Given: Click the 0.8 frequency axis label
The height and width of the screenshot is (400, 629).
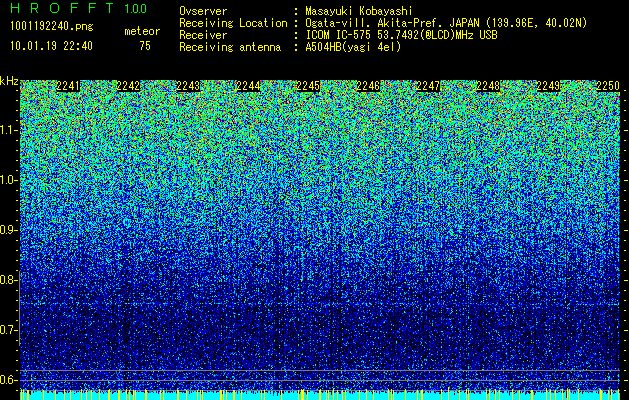Looking at the screenshot, I should (8, 280).
